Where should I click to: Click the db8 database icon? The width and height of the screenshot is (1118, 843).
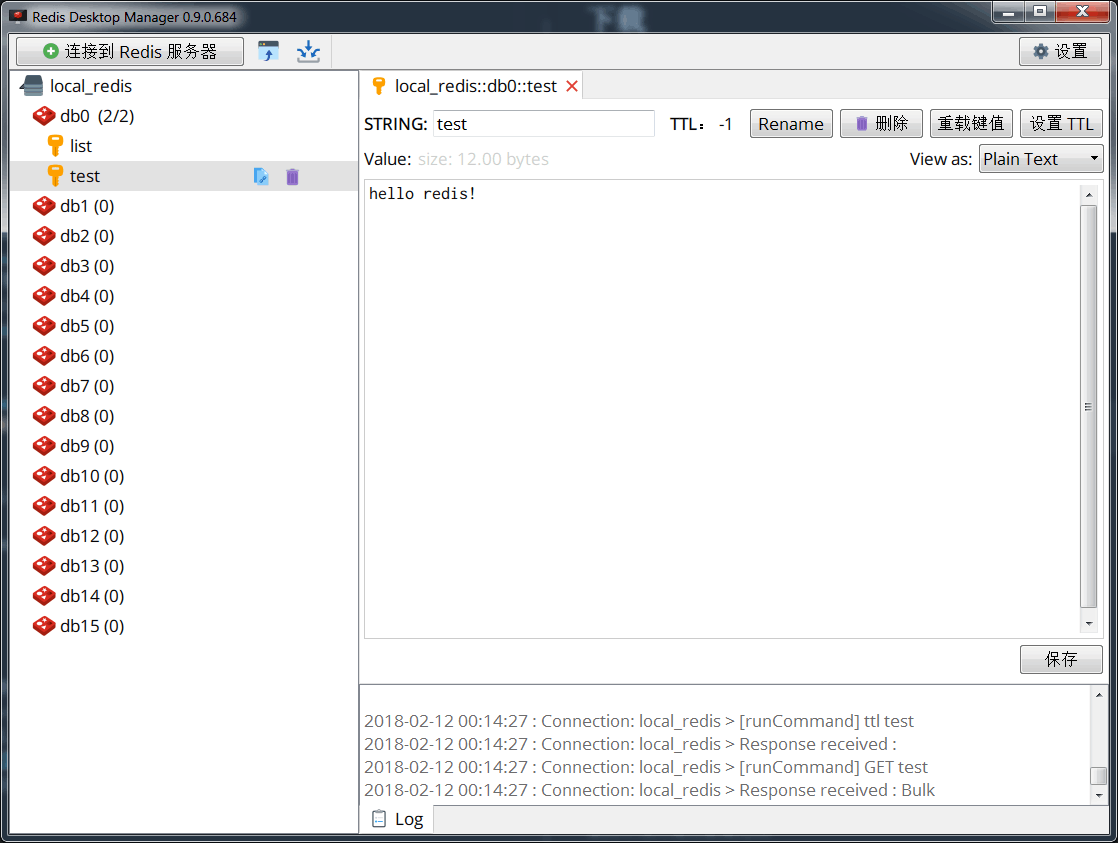point(44,416)
